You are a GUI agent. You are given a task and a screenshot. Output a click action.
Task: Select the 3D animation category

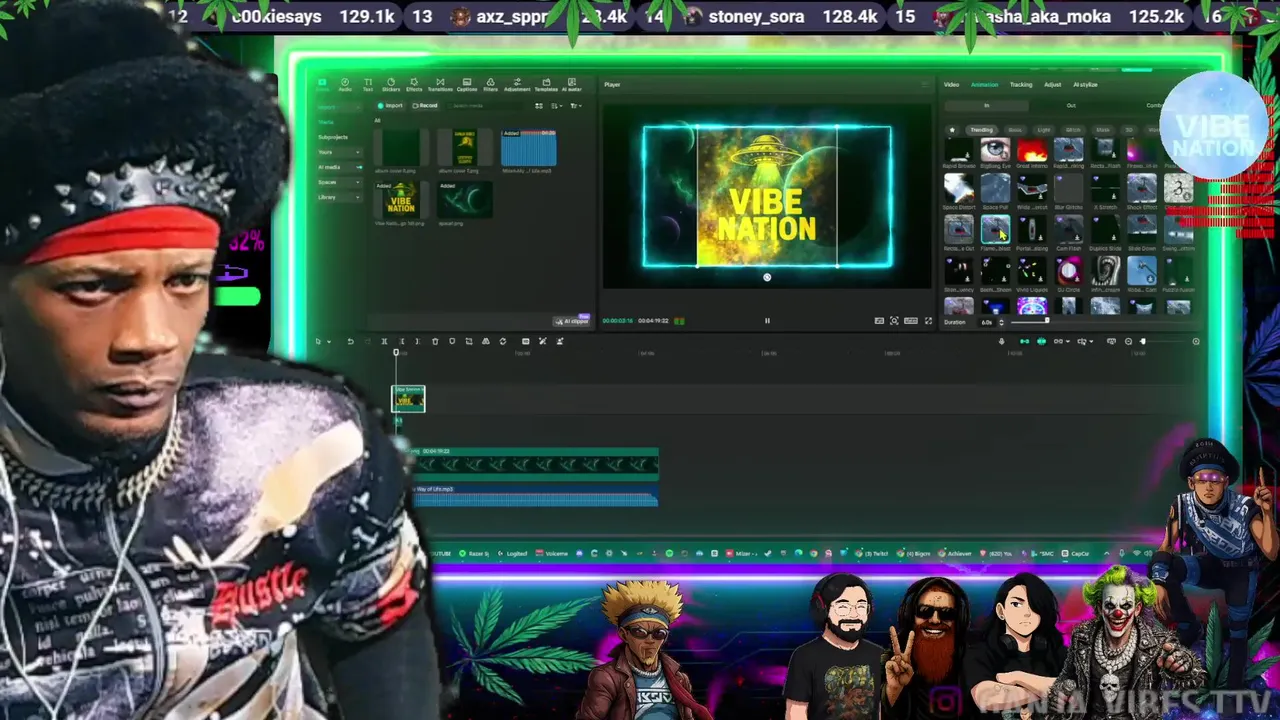click(x=1129, y=130)
